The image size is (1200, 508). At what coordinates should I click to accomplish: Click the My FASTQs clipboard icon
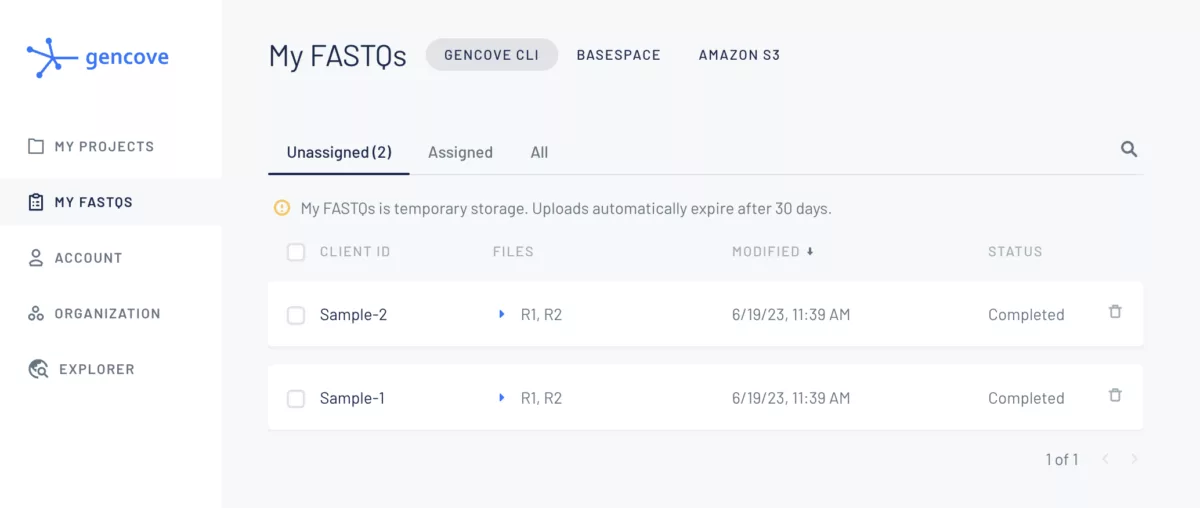36,202
